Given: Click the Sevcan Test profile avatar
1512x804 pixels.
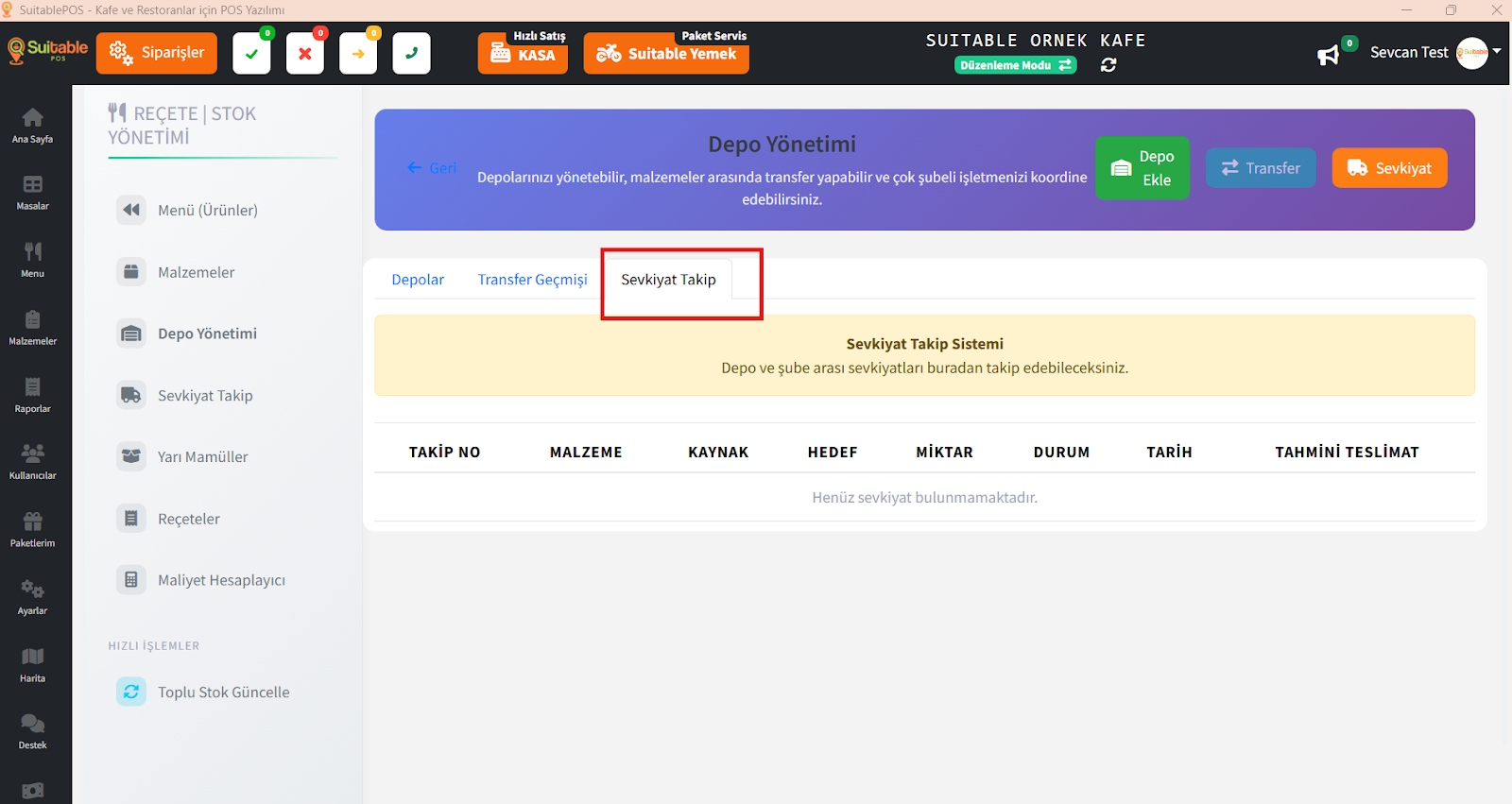Looking at the screenshot, I should (1472, 53).
